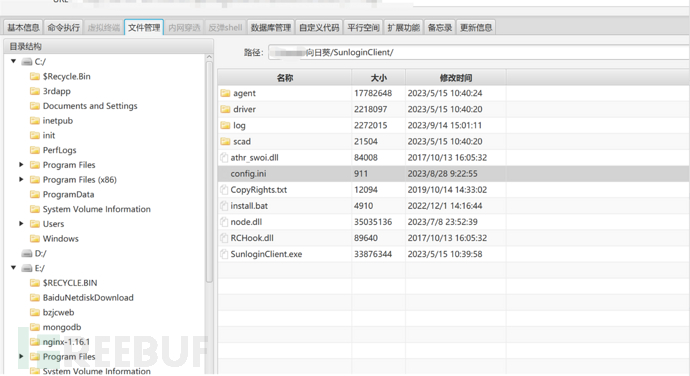Click the date 2023/9/14 15:01:11
Viewport: 690px width, 376px height.
pos(444,125)
